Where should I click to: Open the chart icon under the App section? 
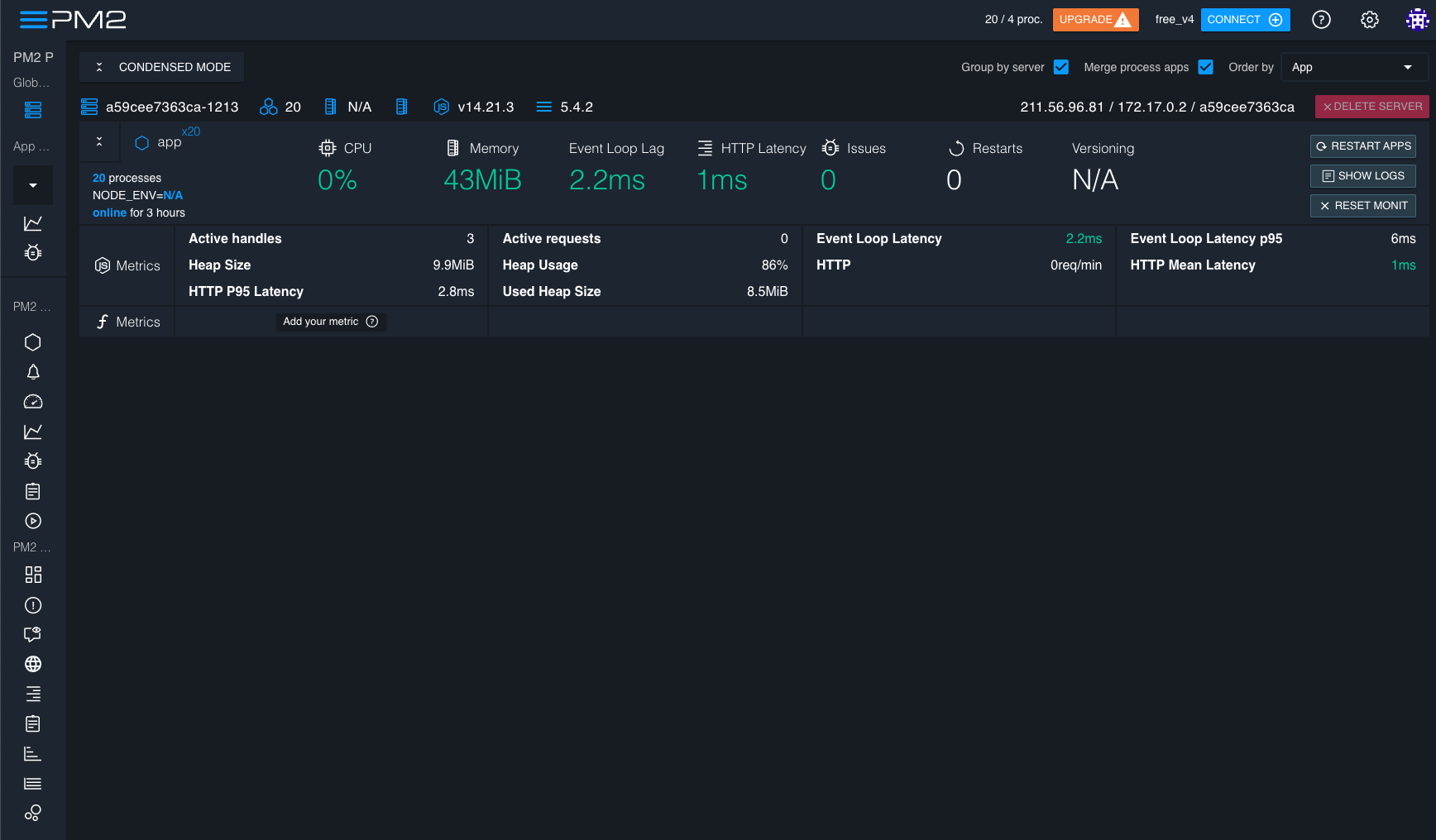(x=33, y=223)
